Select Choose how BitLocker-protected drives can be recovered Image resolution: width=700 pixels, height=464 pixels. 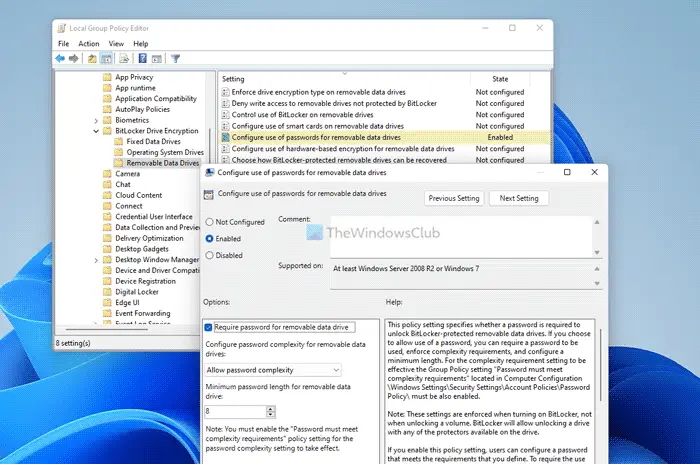tap(339, 160)
